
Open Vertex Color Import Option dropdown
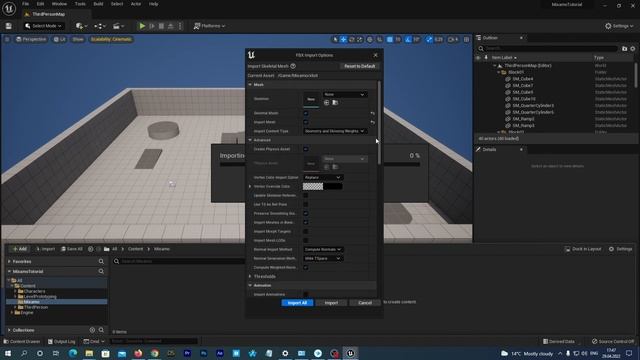coord(322,178)
